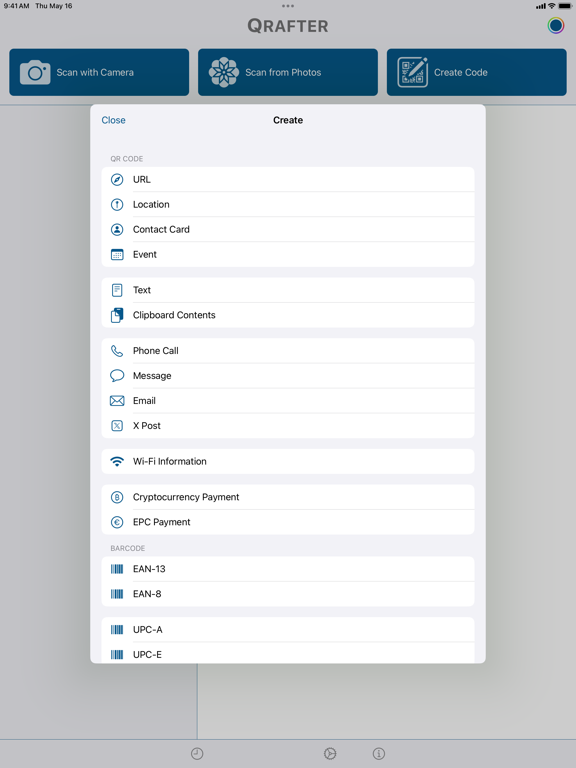Select EAN-8 barcode type
The height and width of the screenshot is (768, 576).
[x=288, y=594]
